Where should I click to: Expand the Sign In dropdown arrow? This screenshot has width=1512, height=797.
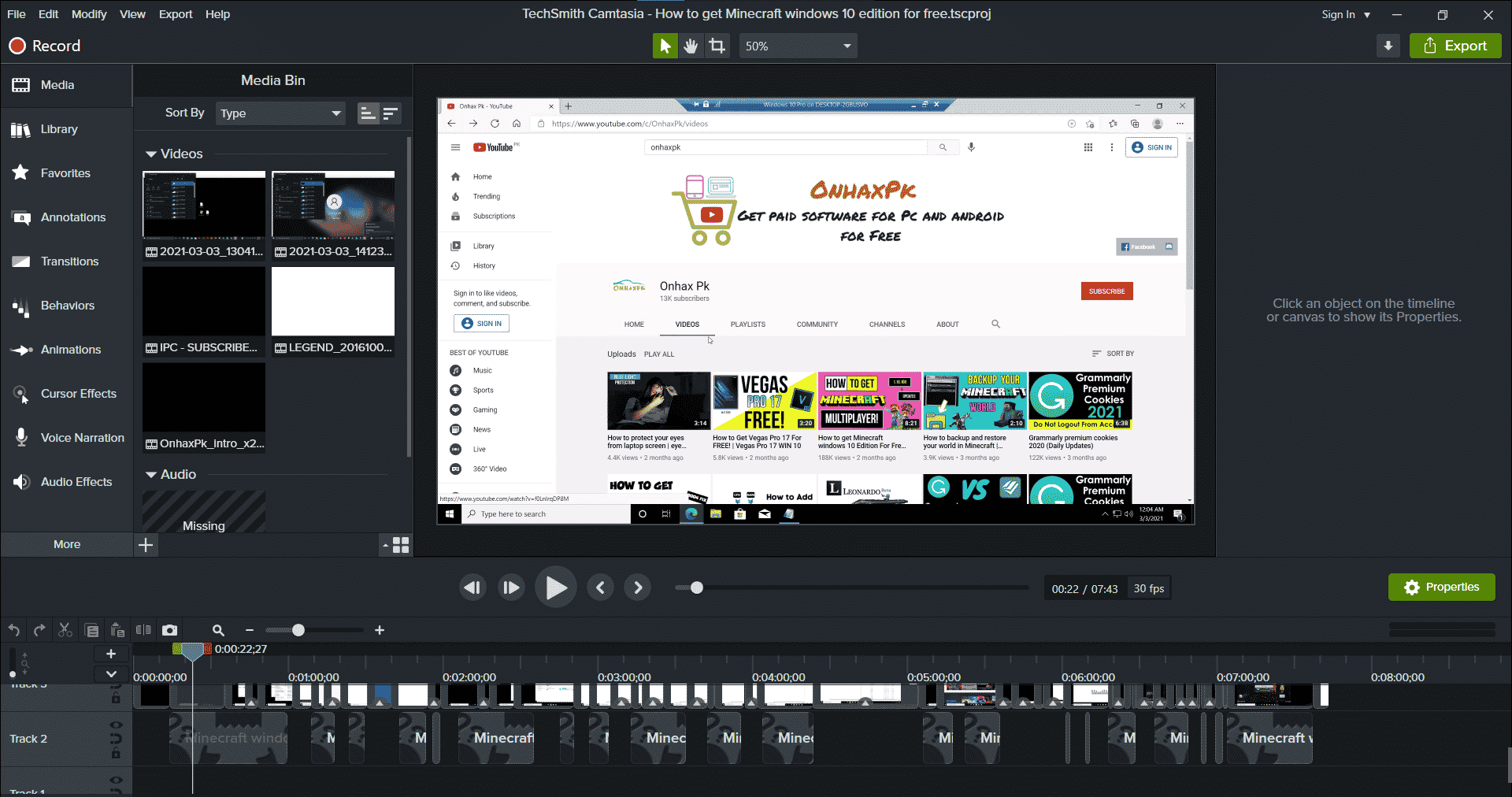click(x=1367, y=15)
